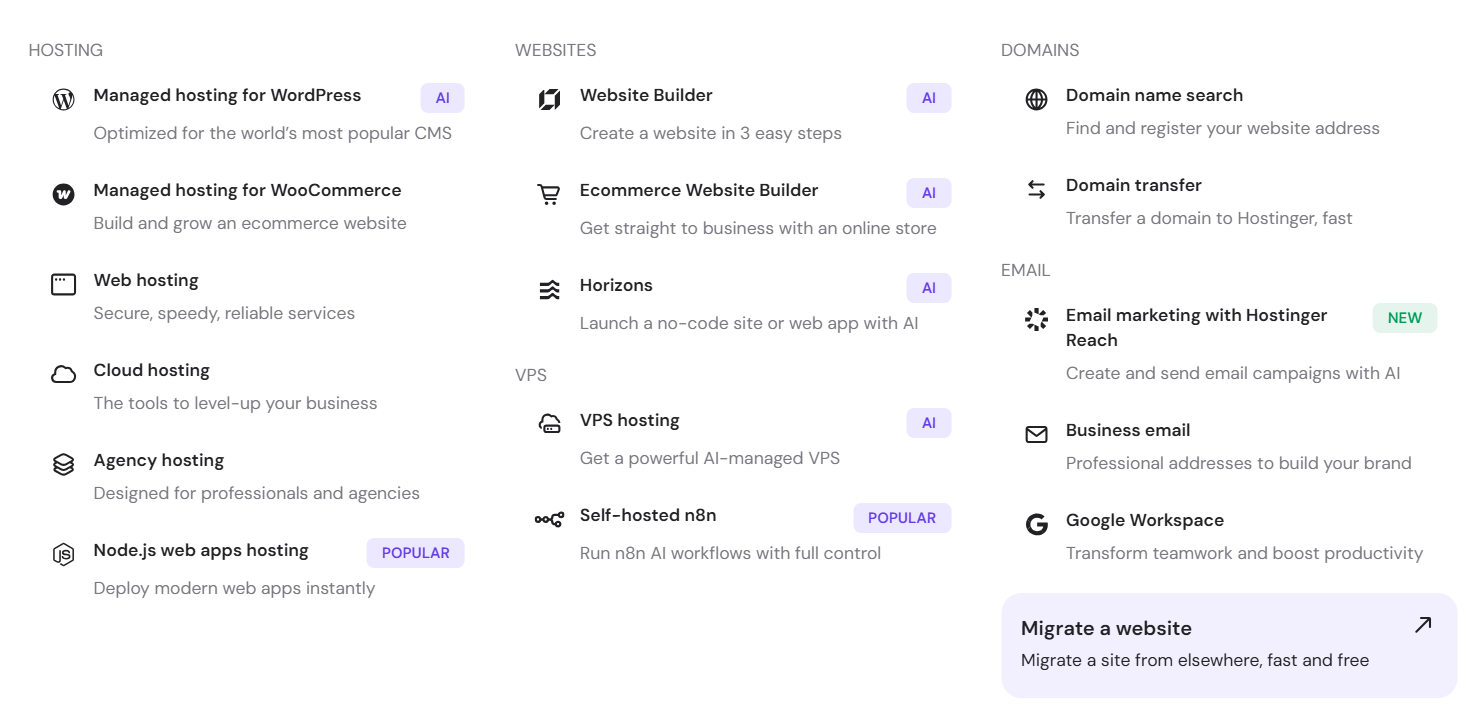Select the Node.js hosting icon

63,553
